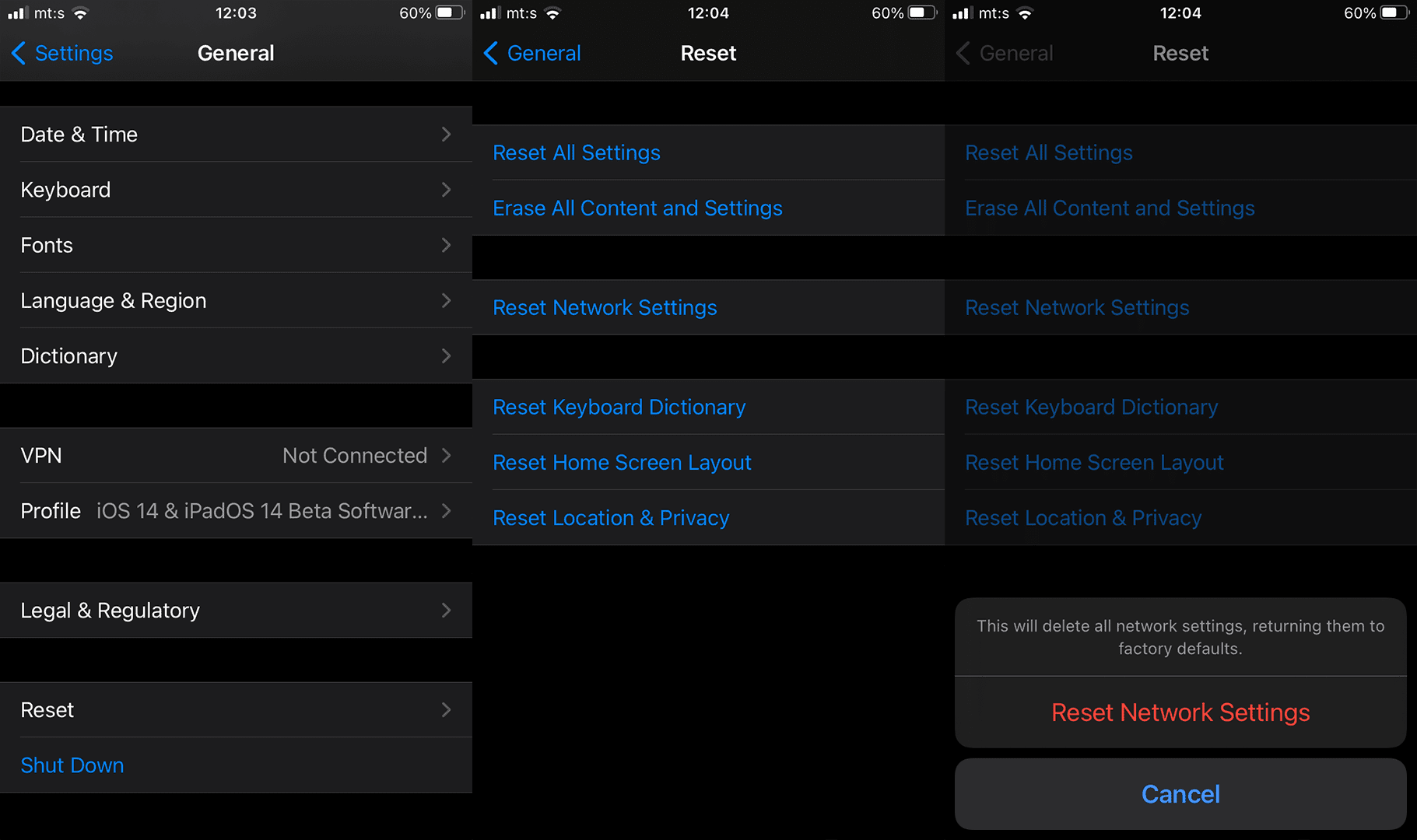Open Profile iOS 14 Beta Software row

click(236, 510)
